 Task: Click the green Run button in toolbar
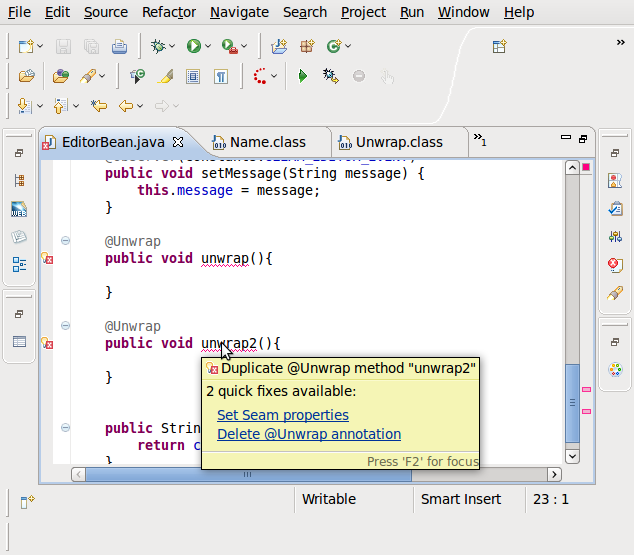(193, 46)
